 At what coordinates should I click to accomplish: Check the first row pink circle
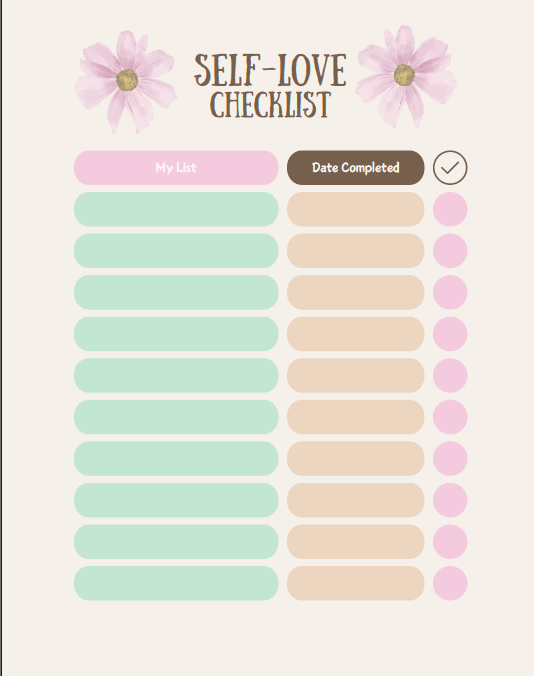[450, 209]
